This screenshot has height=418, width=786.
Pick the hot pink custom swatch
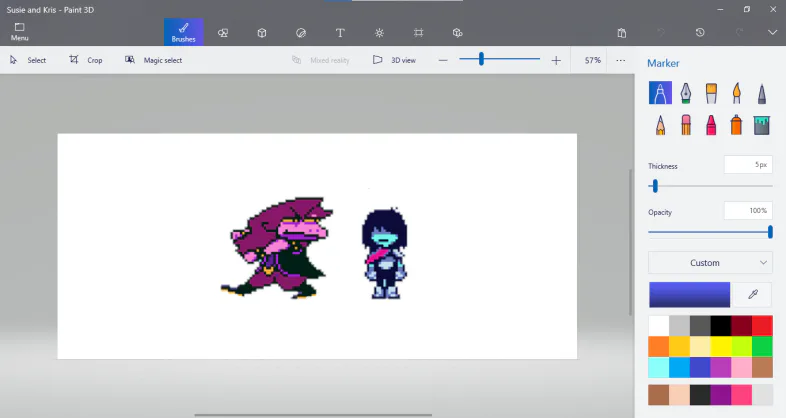pos(741,395)
